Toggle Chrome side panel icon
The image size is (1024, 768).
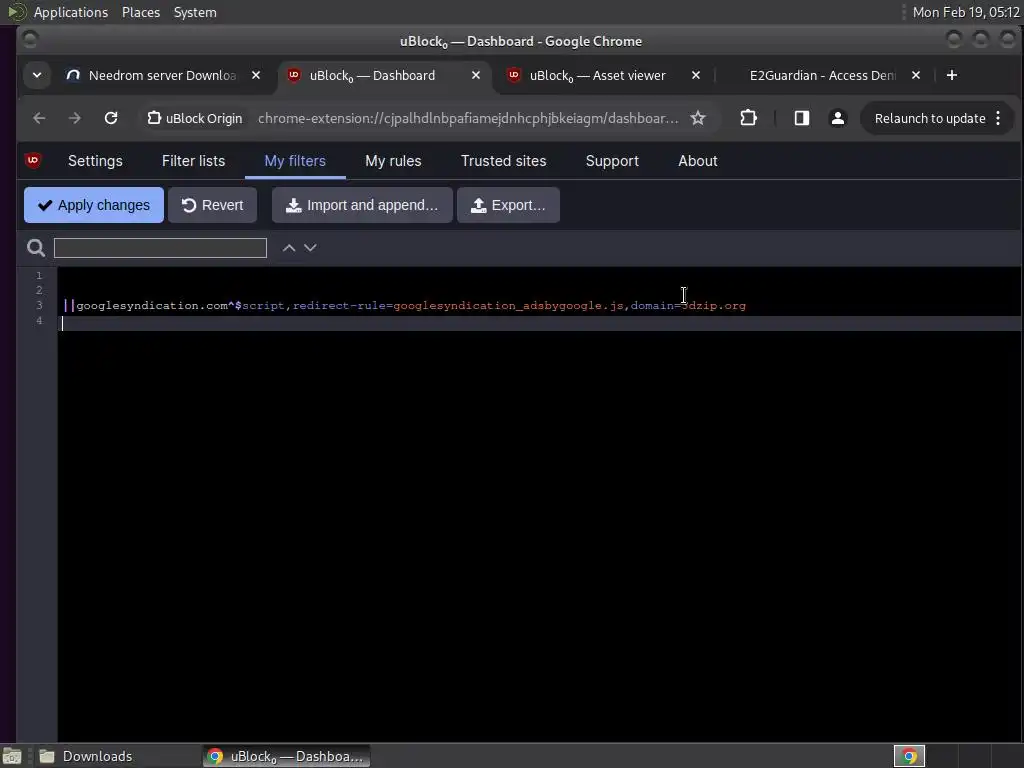802,118
